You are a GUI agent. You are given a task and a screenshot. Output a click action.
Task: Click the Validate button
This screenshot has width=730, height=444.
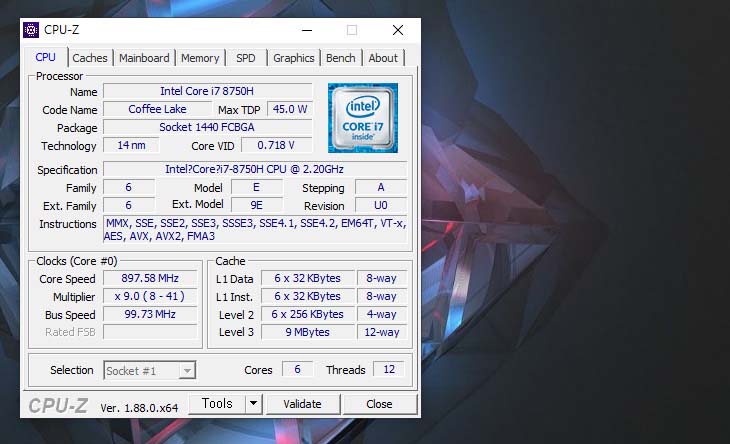point(303,404)
